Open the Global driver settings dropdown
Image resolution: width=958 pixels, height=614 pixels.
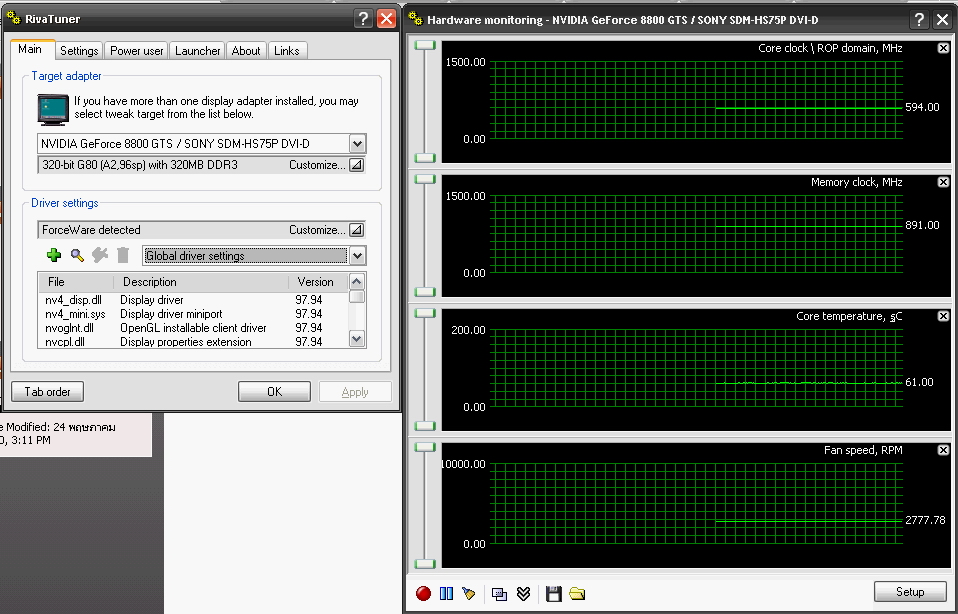(x=357, y=255)
